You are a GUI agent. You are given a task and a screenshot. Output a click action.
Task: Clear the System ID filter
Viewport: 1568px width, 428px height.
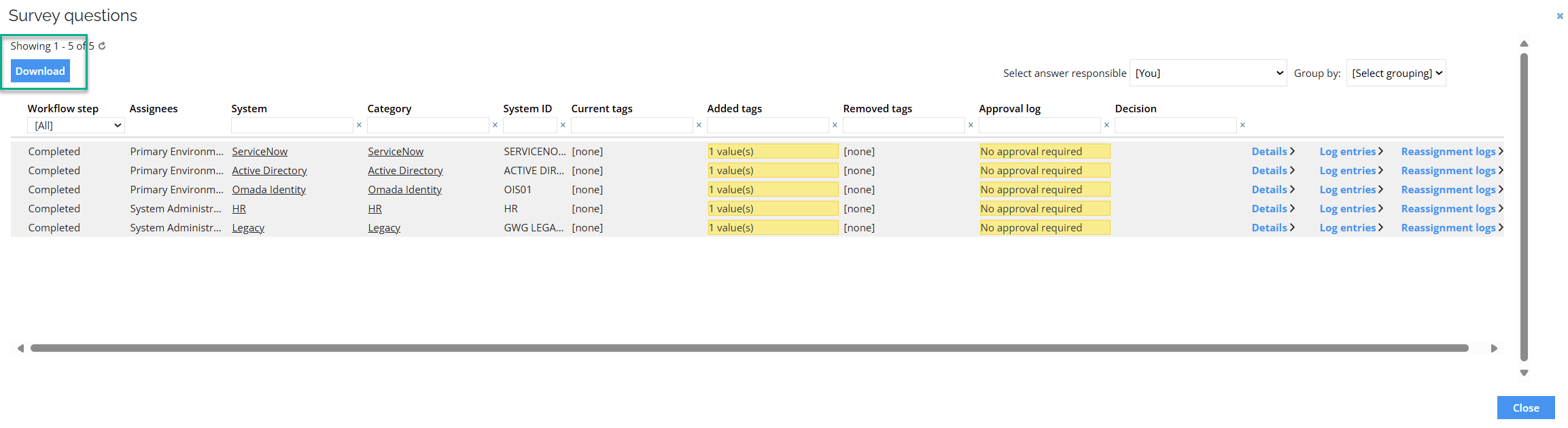(563, 125)
